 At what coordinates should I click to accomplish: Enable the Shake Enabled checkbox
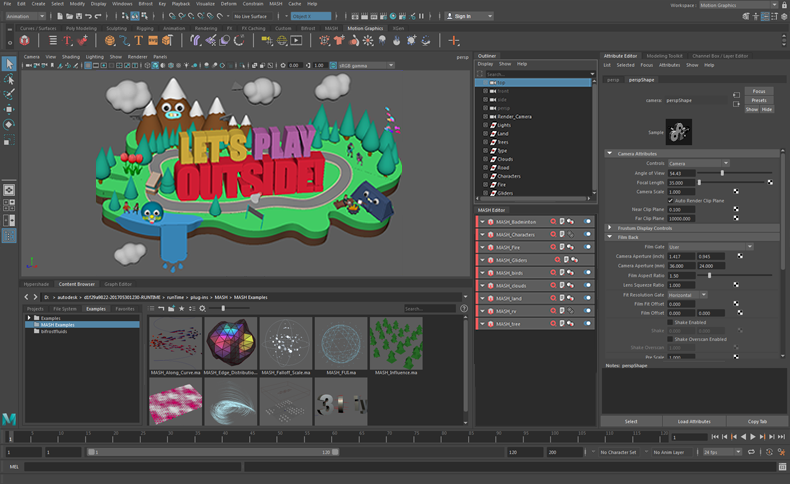tap(670, 322)
